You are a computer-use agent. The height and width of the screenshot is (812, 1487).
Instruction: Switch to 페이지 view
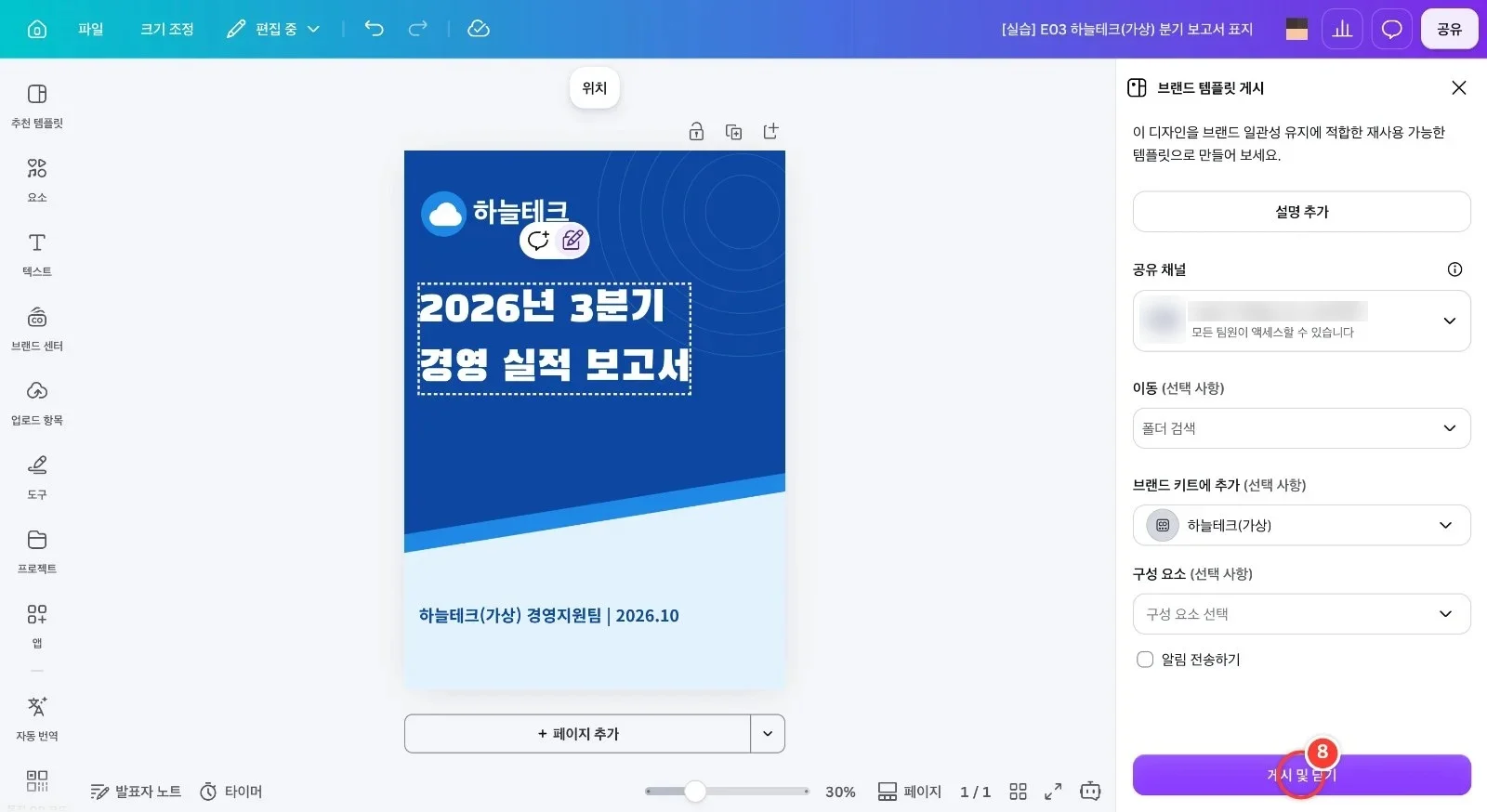click(x=910, y=792)
